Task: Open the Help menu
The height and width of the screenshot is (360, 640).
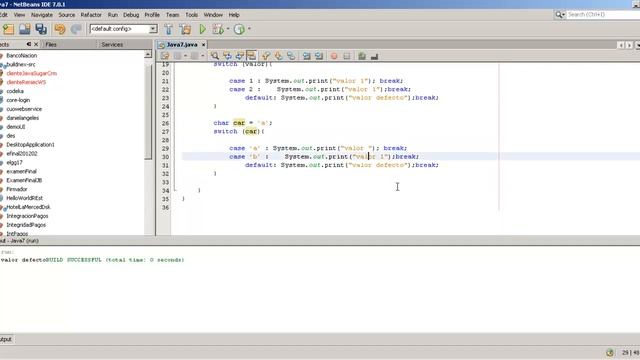Action: point(234,15)
